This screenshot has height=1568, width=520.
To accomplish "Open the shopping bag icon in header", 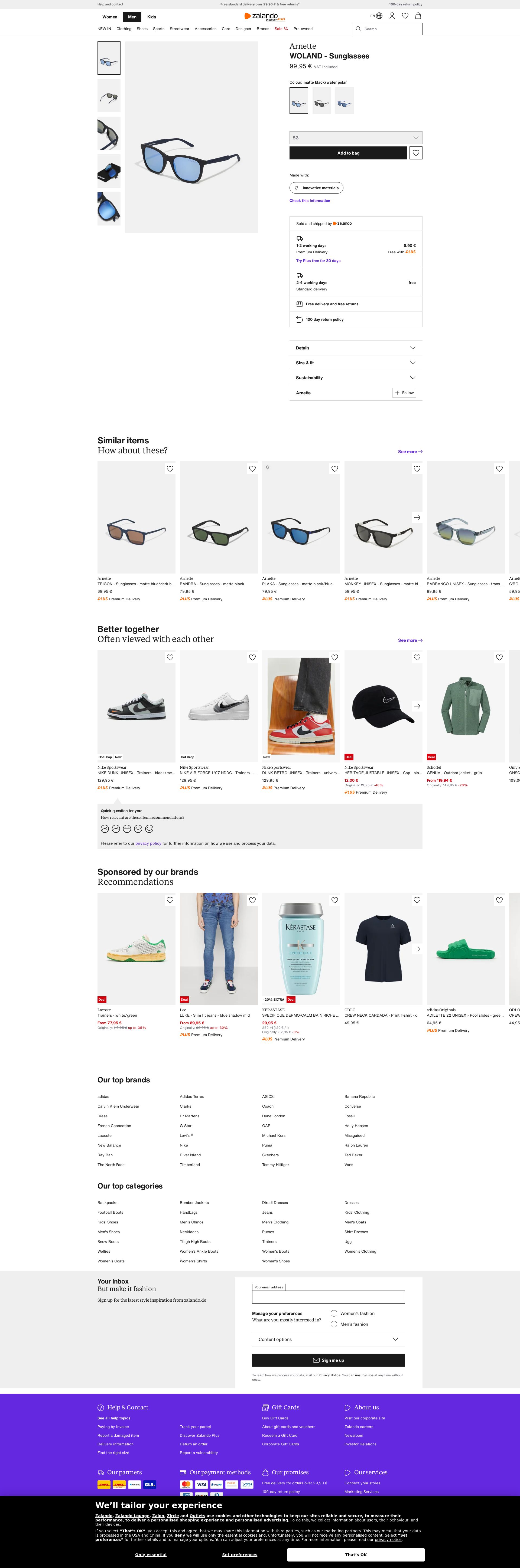I will (x=418, y=16).
